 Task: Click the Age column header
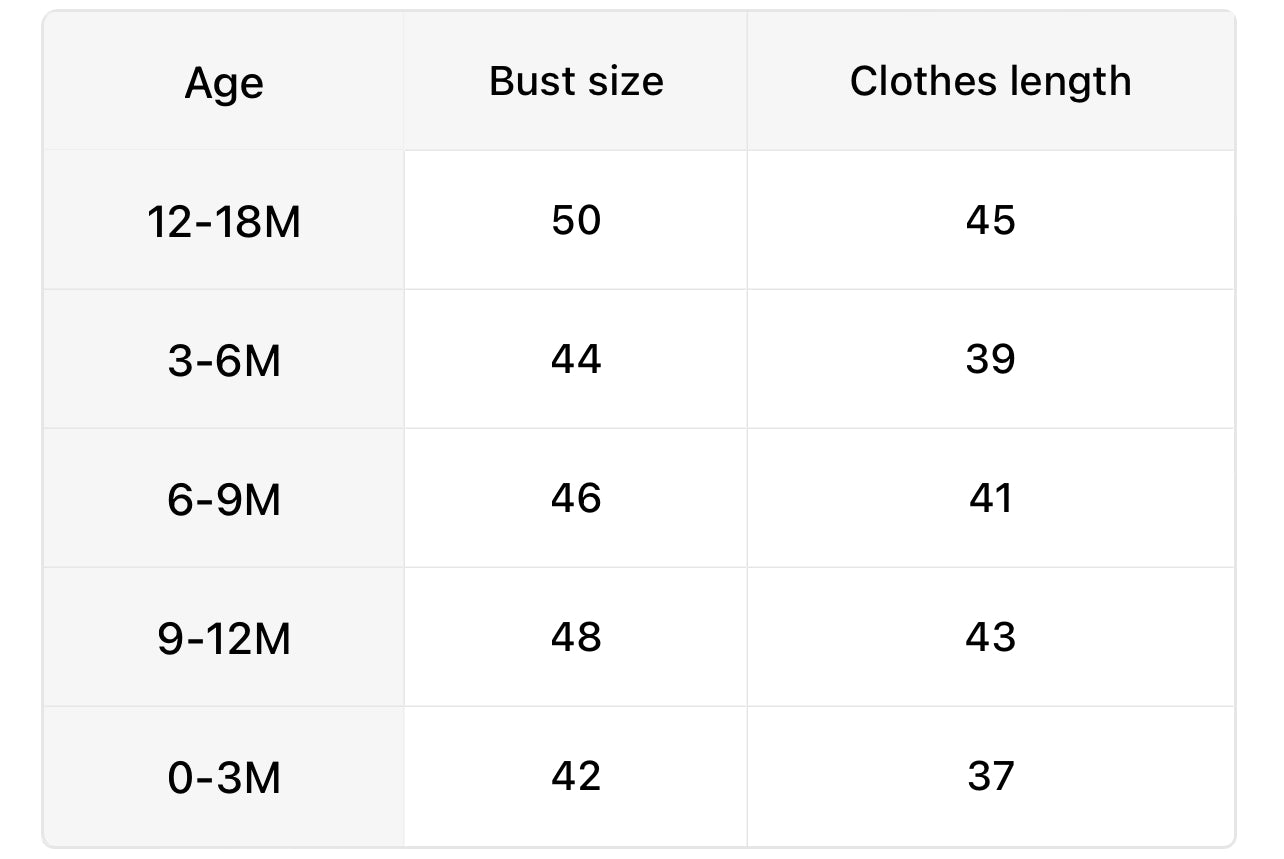(x=224, y=82)
